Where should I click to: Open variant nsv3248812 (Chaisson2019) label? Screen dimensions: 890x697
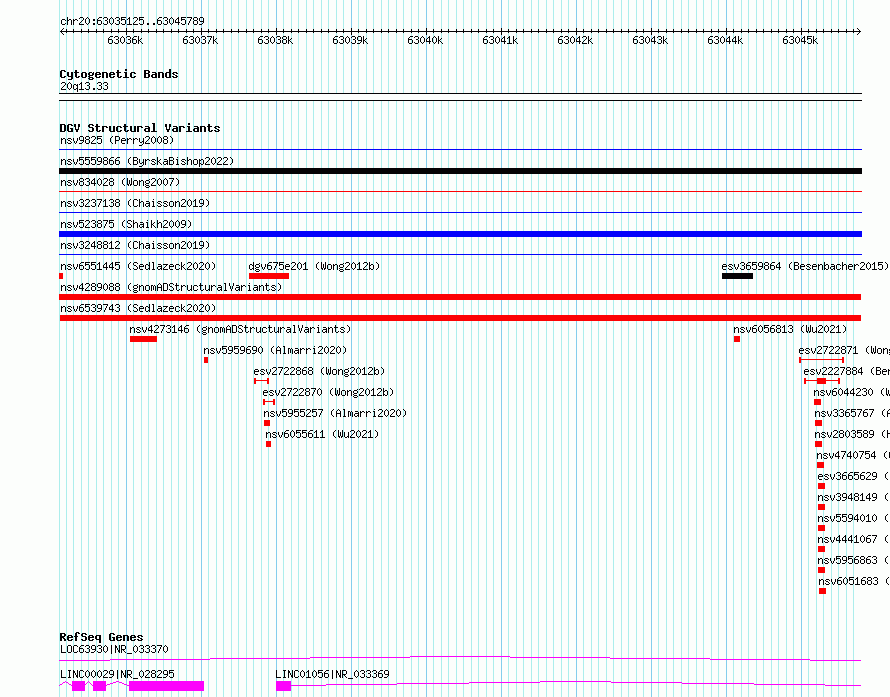(x=135, y=245)
